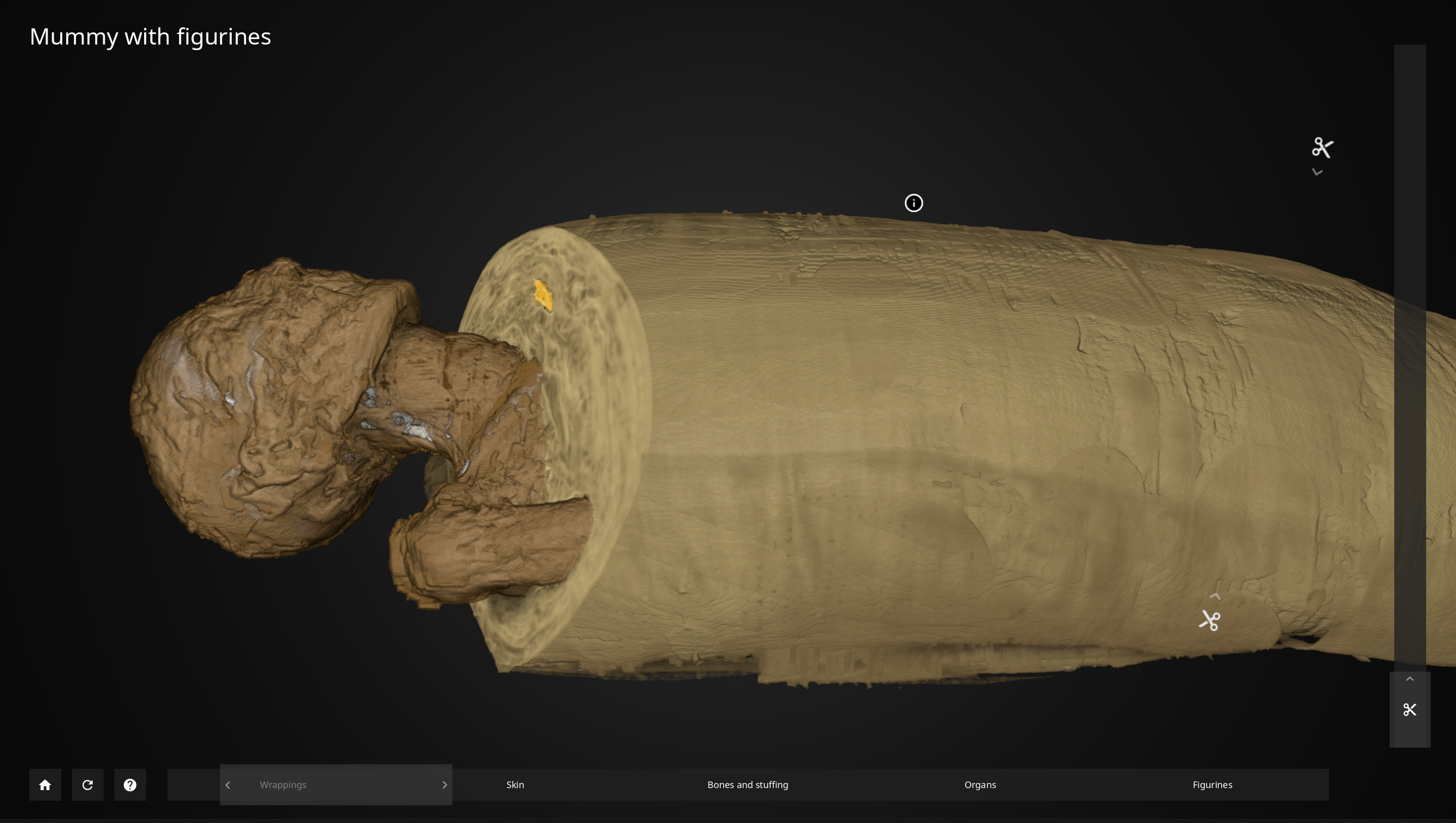Image resolution: width=1456 pixels, height=823 pixels.
Task: Expand chevron above vertical slider scissors
Action: [x=1409, y=679]
